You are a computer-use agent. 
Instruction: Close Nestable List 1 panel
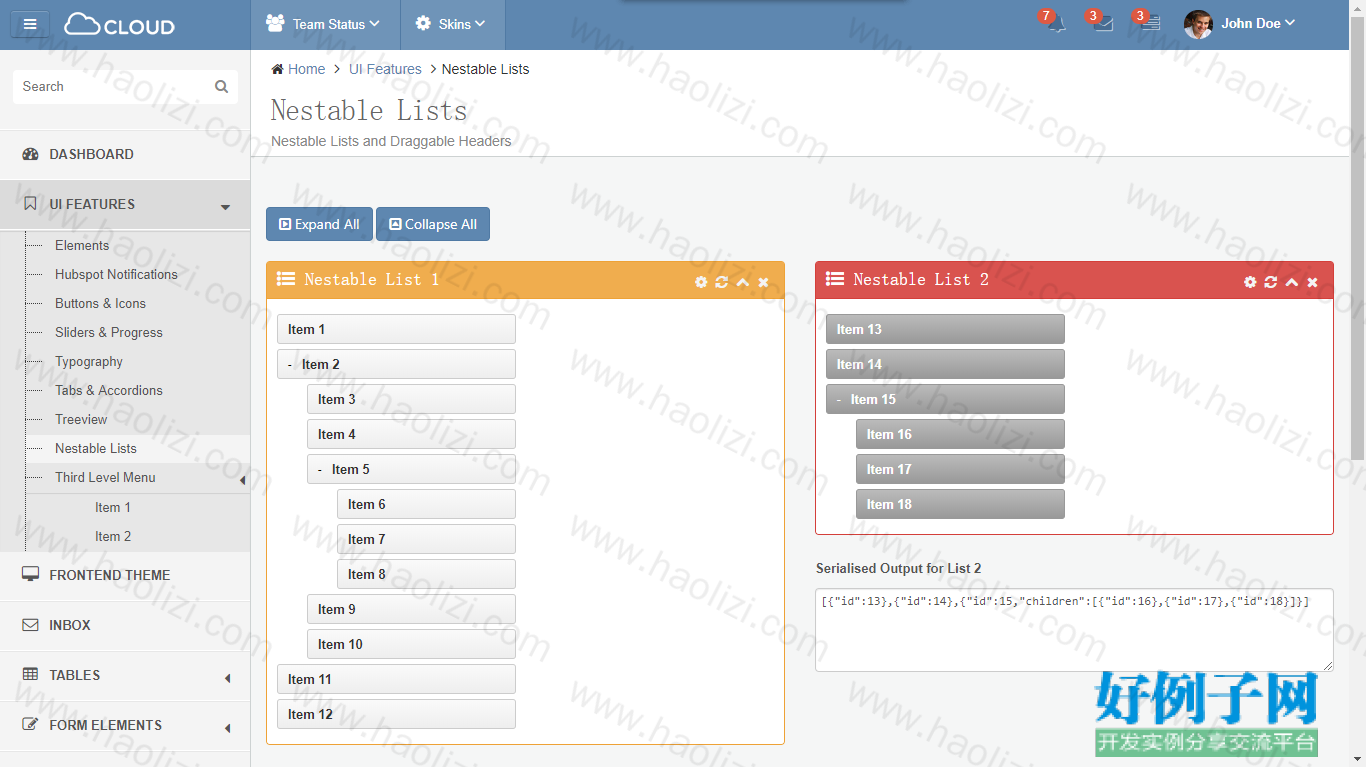click(764, 282)
